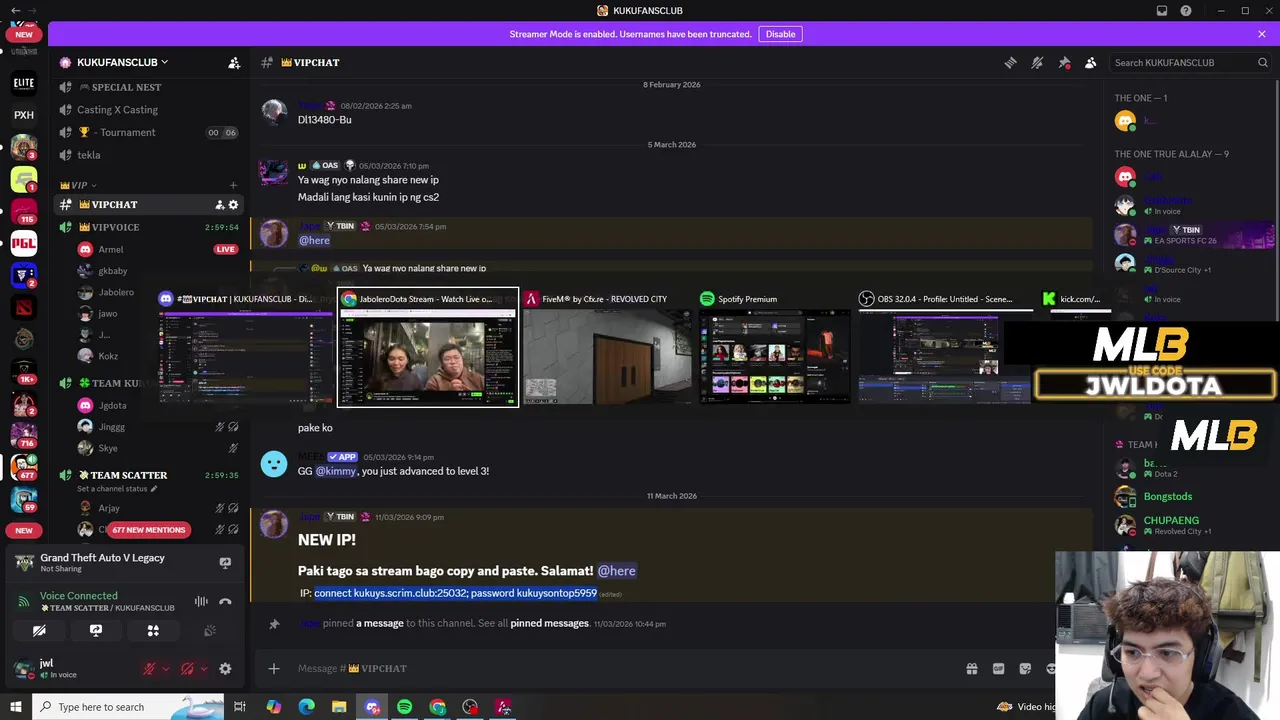Open the 'a message' pinned link
Image resolution: width=1280 pixels, height=720 pixels.
(x=380, y=624)
